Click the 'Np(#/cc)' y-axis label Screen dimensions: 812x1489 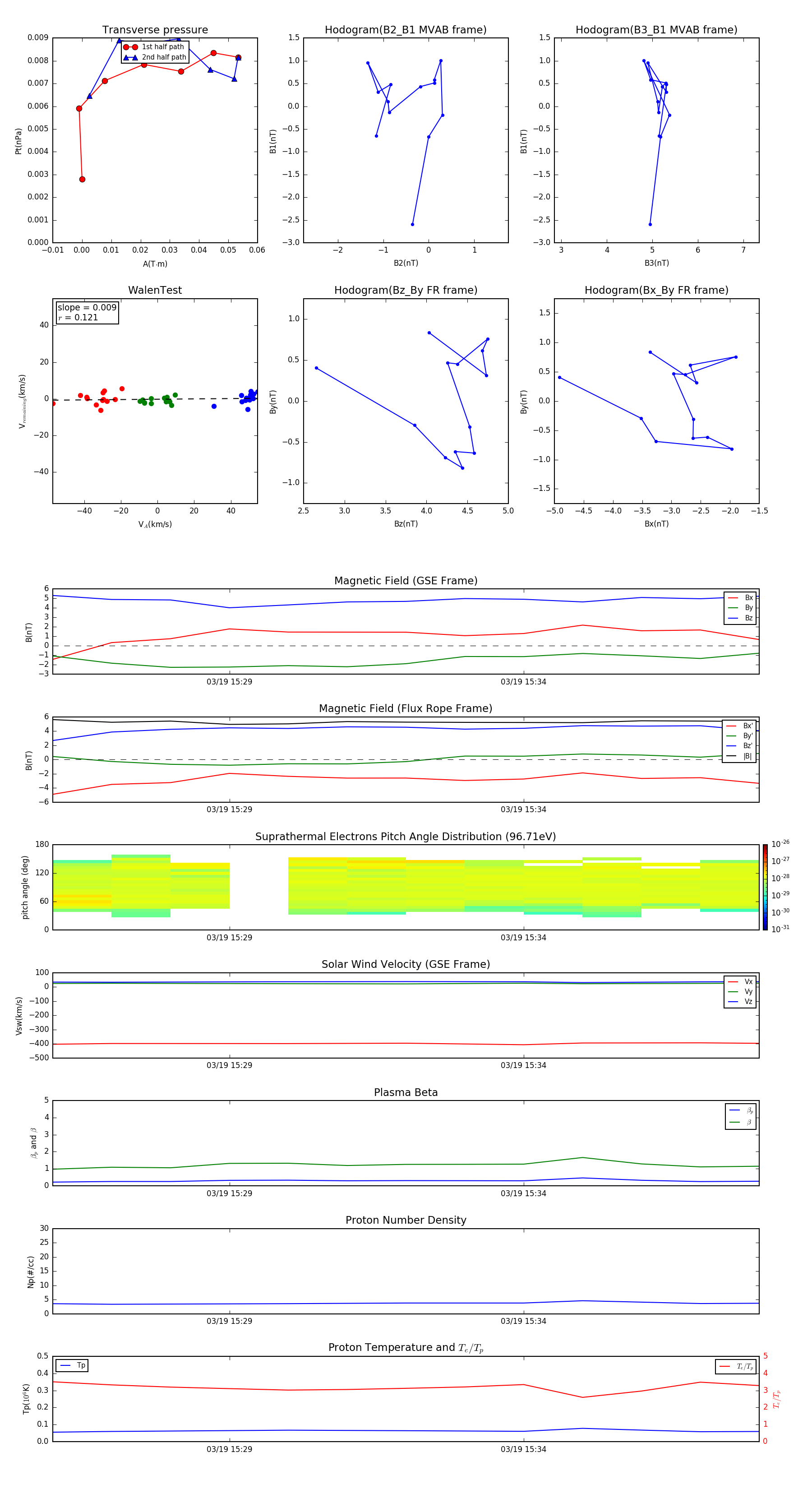(x=31, y=1272)
